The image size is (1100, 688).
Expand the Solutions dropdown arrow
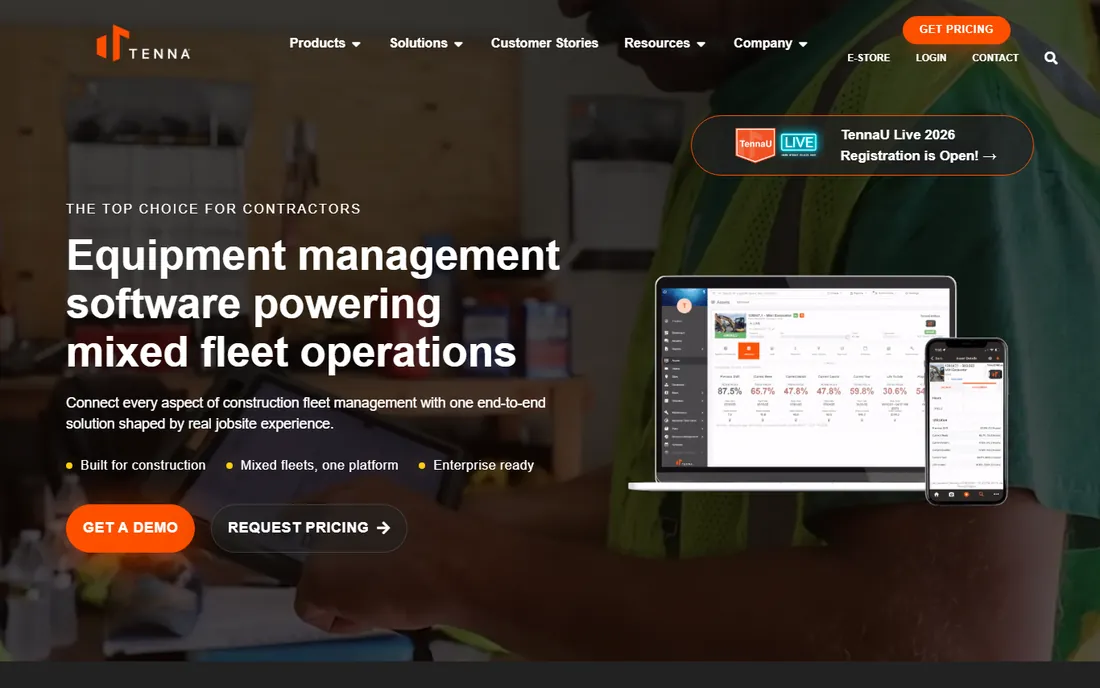459,44
